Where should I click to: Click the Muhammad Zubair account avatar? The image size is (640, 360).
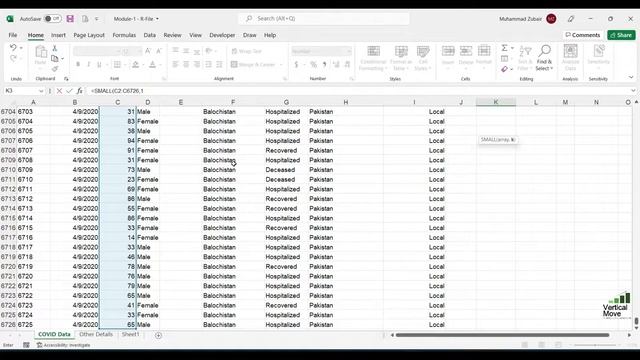pos(551,19)
